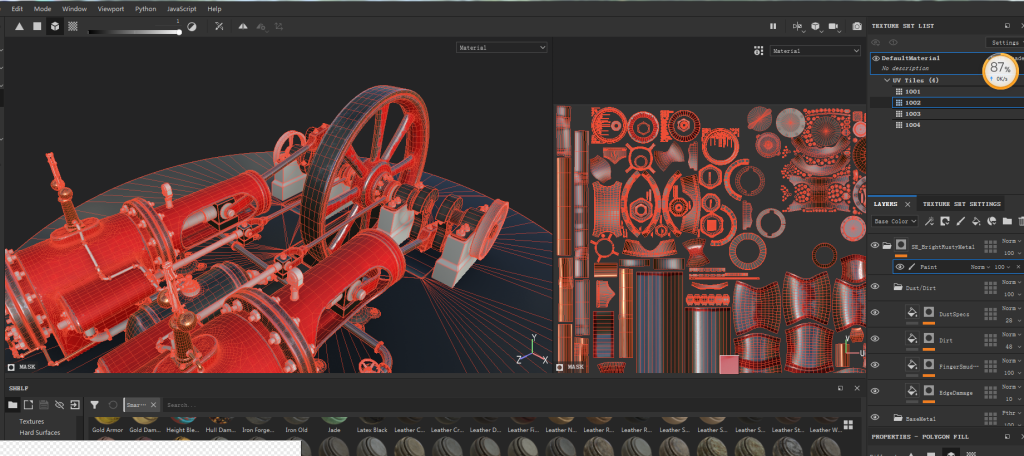Image resolution: width=1024 pixels, height=456 pixels.
Task: Click the crossed-eye hide icon in Shelf
Action: pyautogui.click(x=59, y=405)
